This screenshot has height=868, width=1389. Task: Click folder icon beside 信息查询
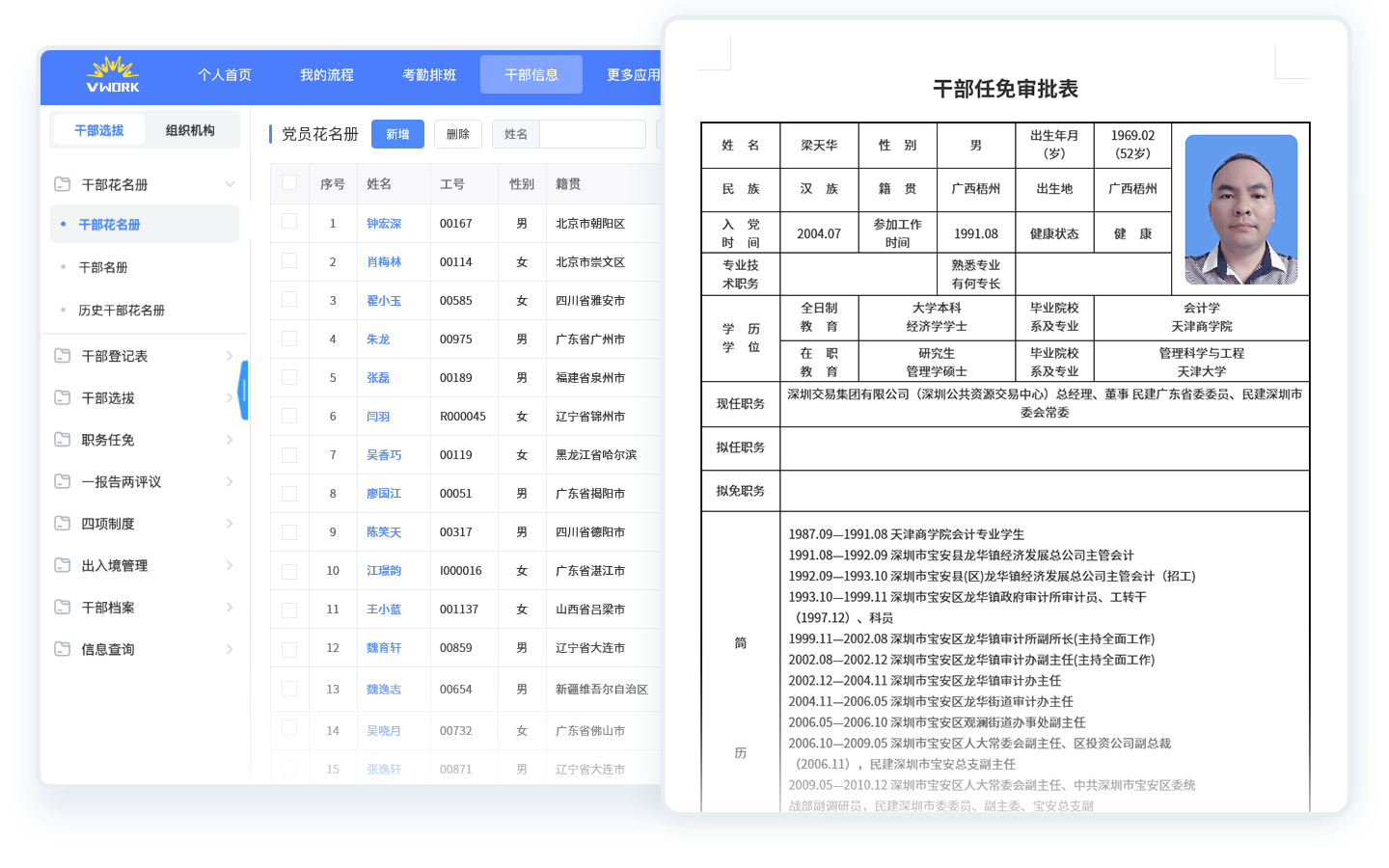[63, 649]
